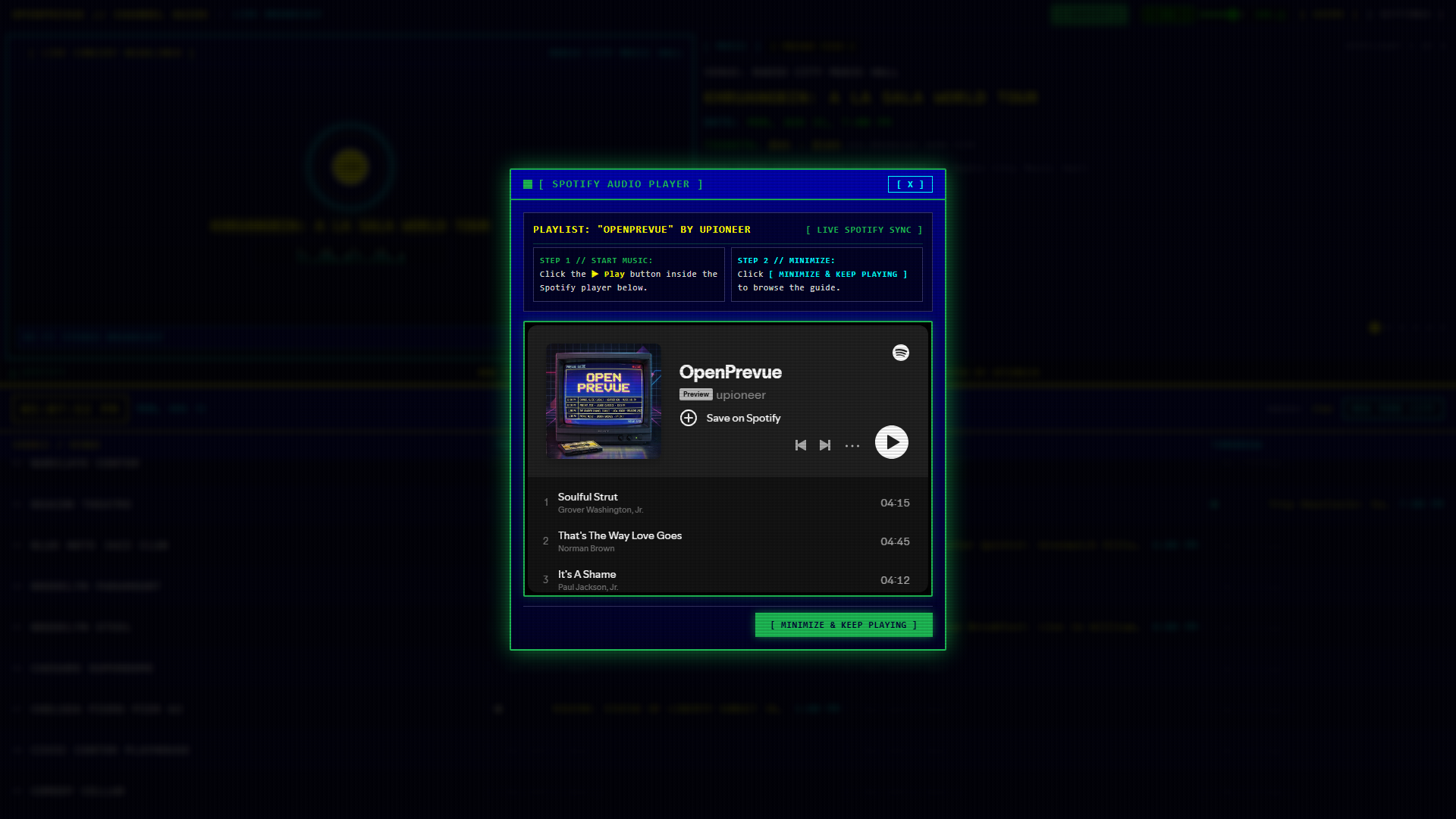
Task: Click artist Norman Brown
Action: [x=586, y=548]
